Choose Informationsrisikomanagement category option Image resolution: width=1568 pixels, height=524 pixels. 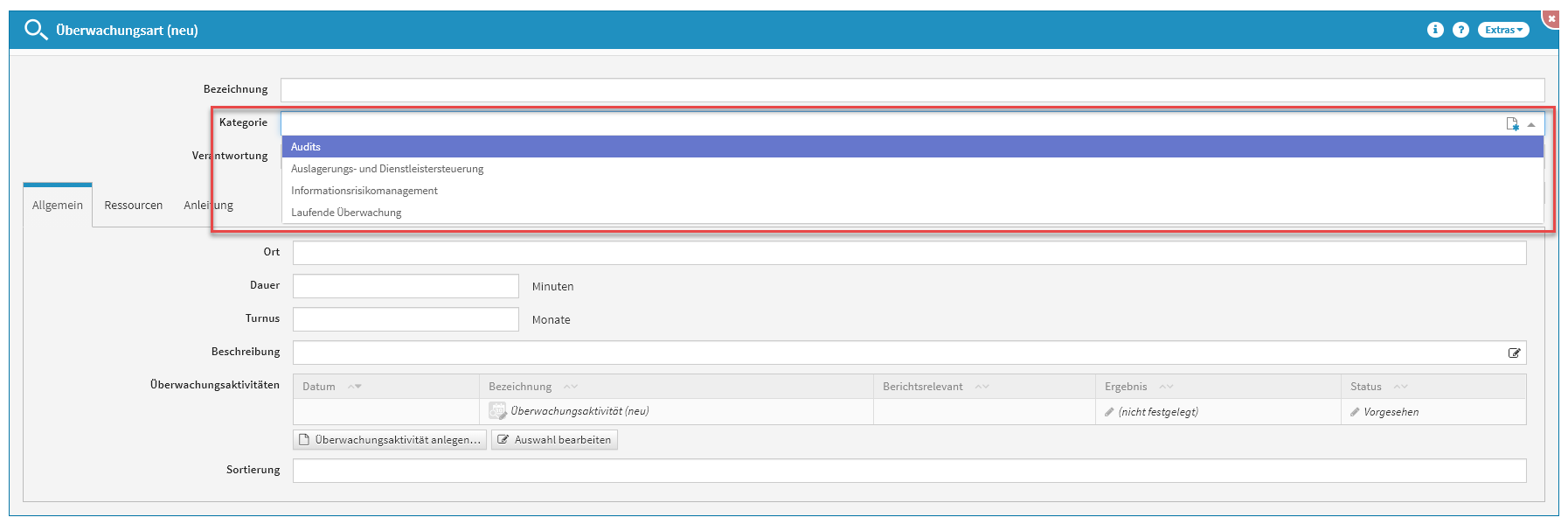point(364,191)
